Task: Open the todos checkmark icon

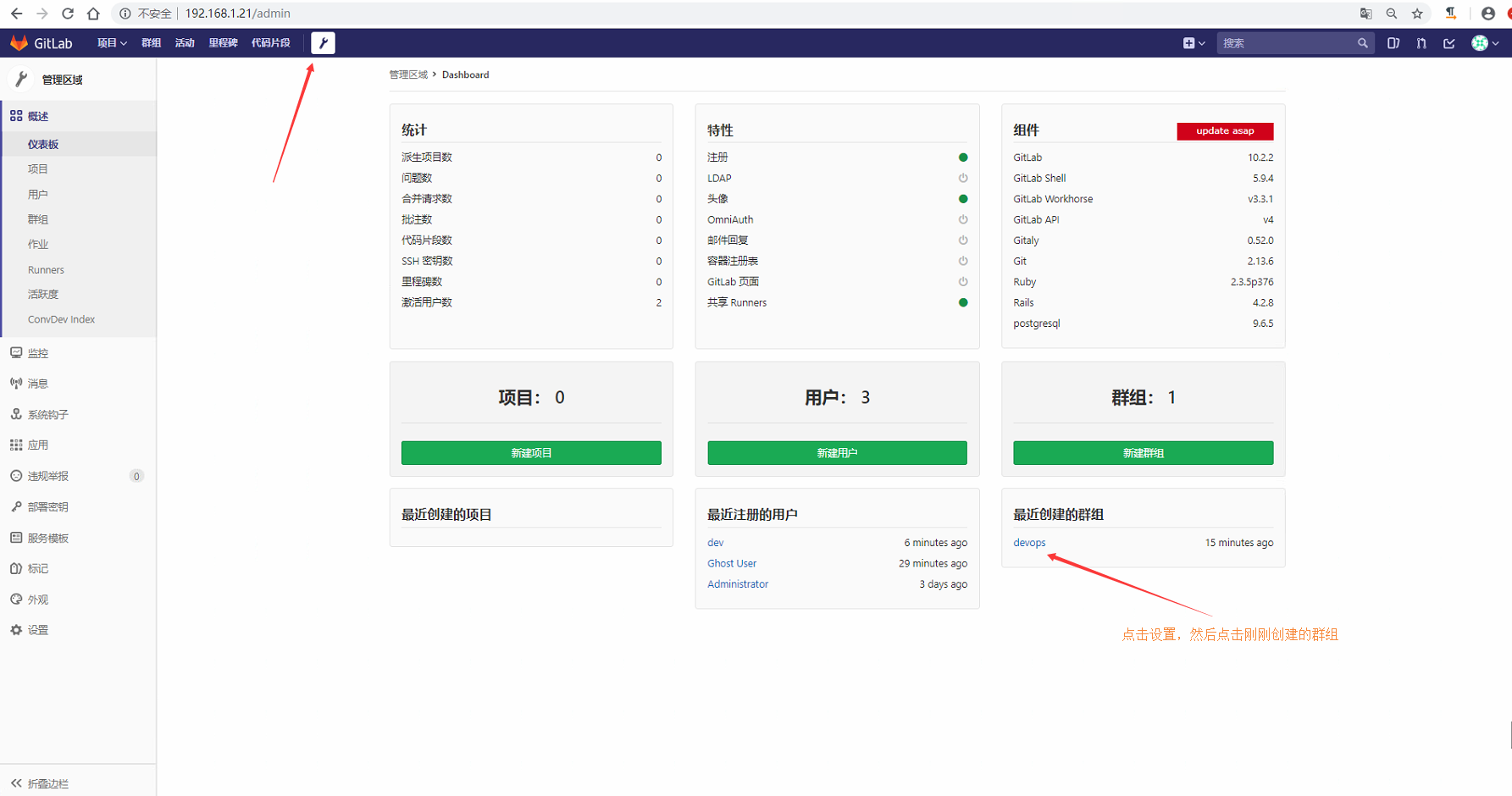Action: pos(1449,43)
